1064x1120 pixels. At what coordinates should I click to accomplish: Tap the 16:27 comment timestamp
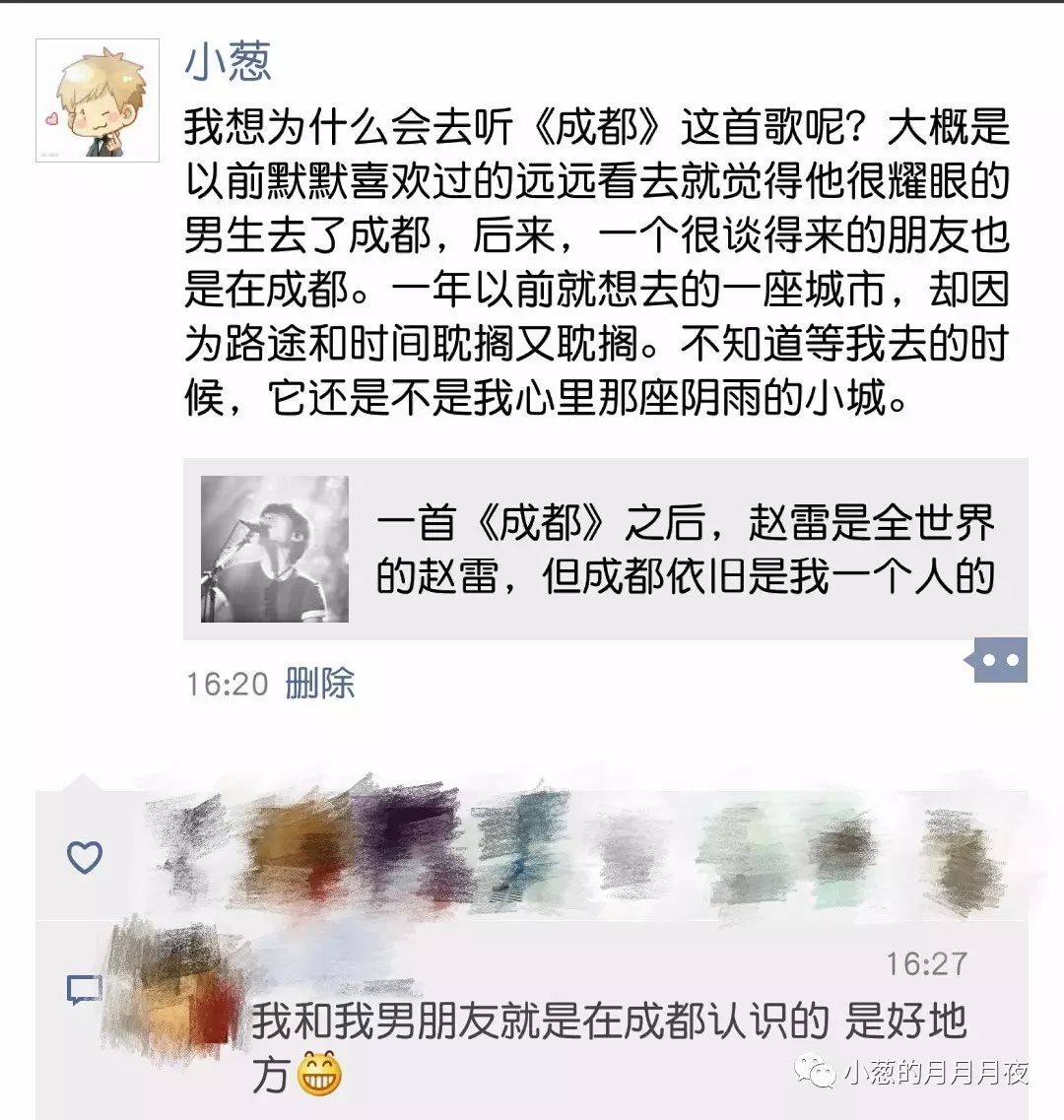coord(927,964)
